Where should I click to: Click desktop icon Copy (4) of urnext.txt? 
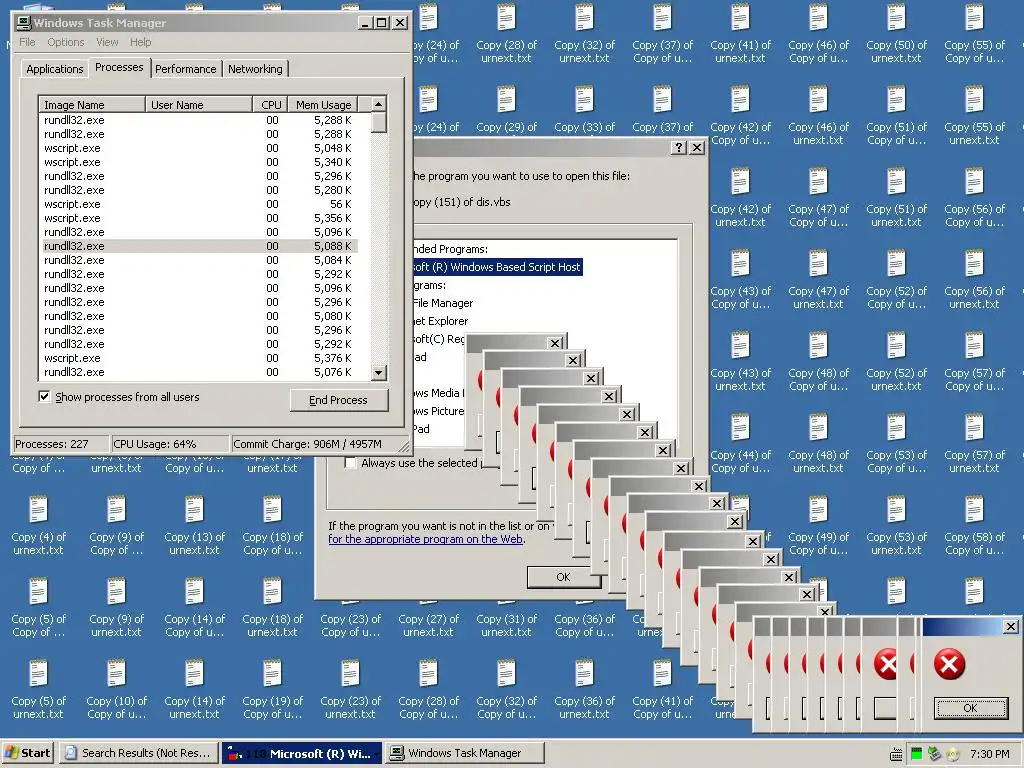[39, 524]
